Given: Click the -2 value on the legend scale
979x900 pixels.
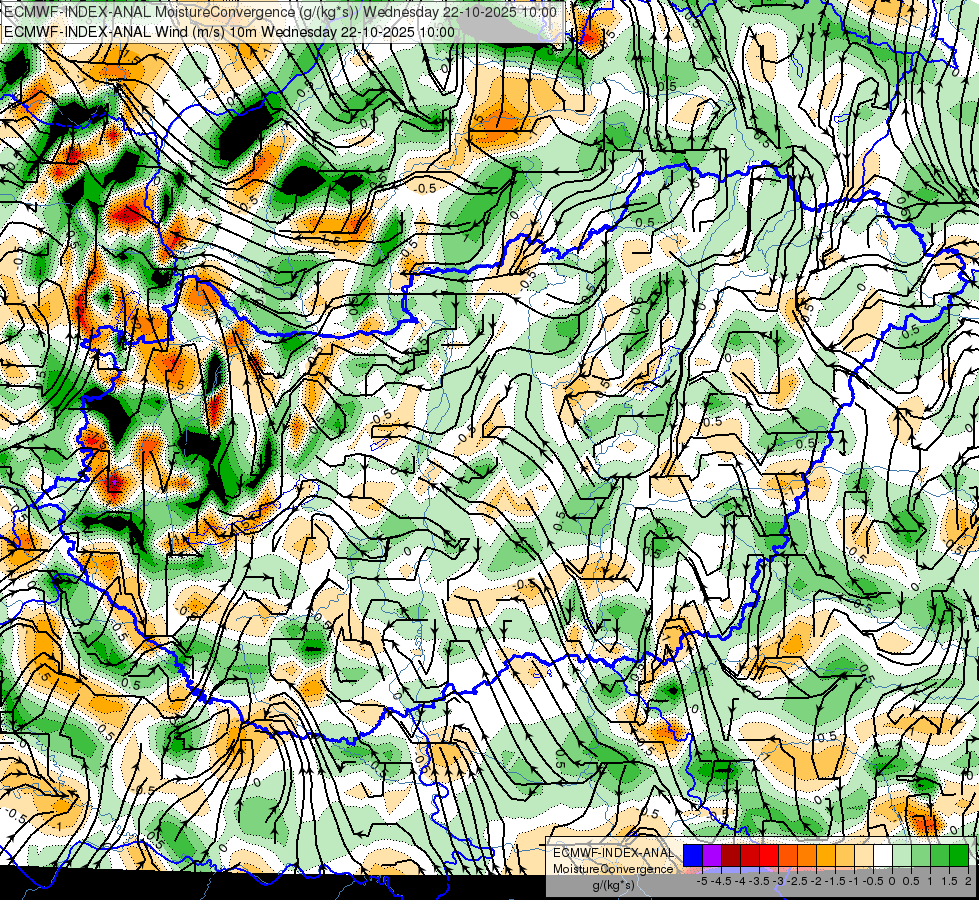Looking at the screenshot, I should point(817,881).
